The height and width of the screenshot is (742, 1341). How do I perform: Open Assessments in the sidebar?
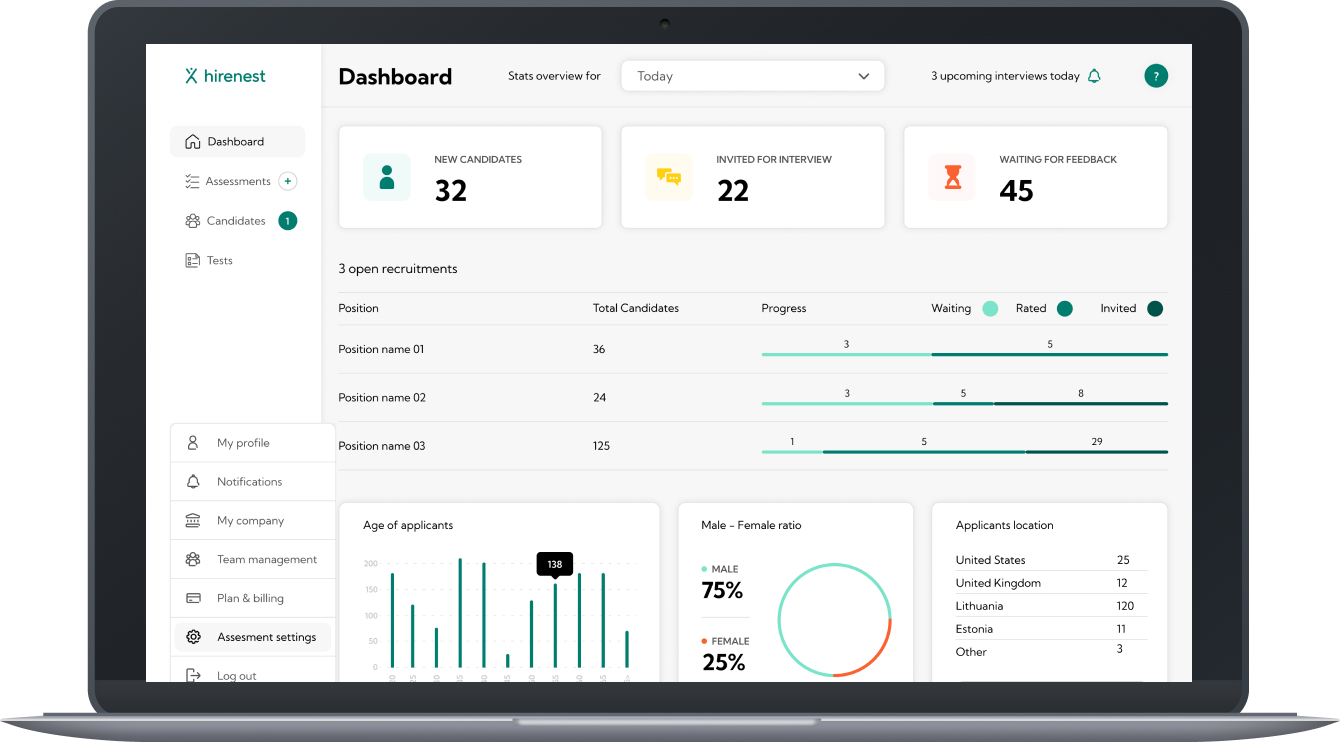click(x=238, y=181)
